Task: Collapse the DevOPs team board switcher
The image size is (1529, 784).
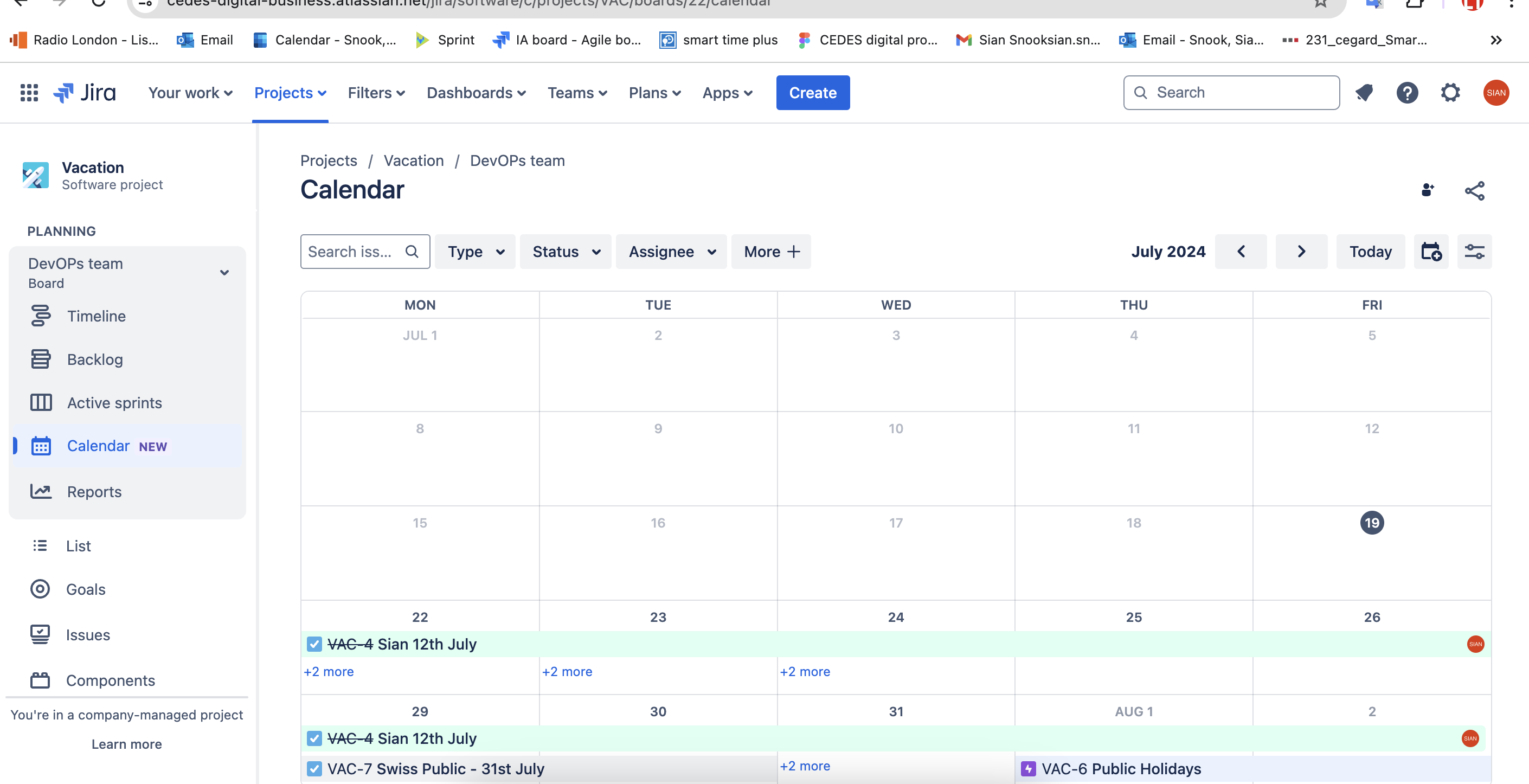Action: point(224,272)
